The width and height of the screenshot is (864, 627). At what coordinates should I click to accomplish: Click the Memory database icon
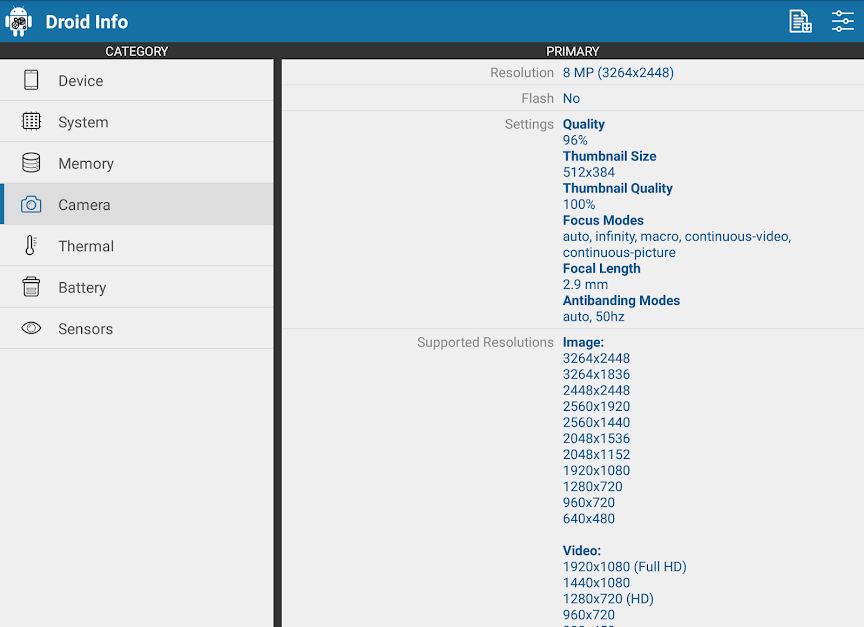pos(31,163)
